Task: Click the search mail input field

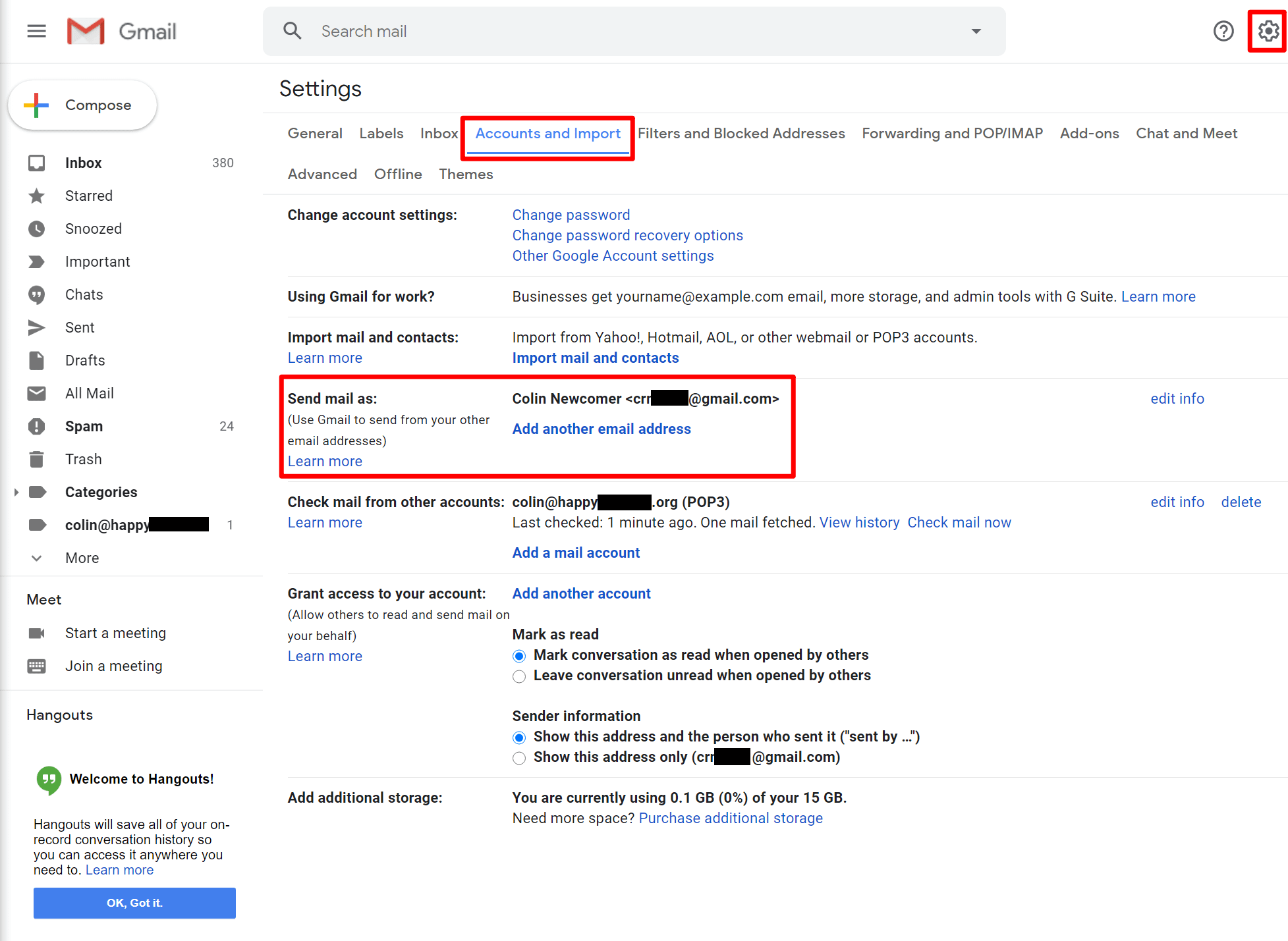Action: coord(631,31)
